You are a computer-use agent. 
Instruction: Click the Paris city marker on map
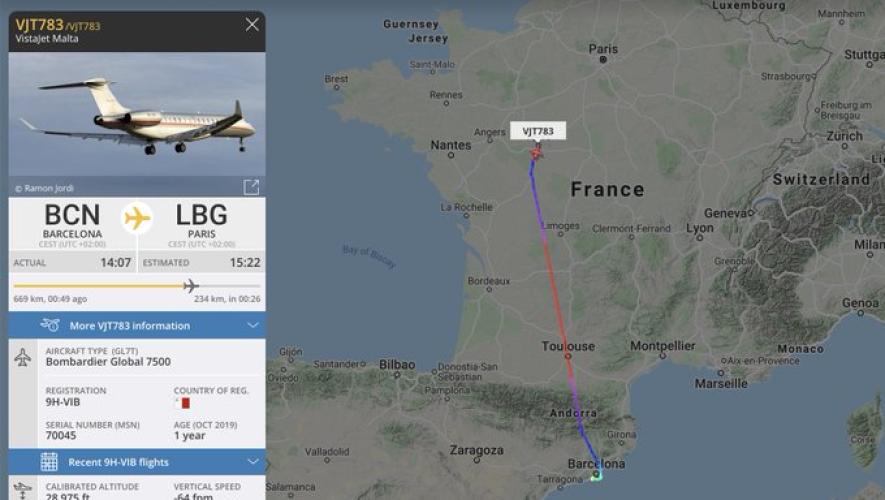click(603, 59)
